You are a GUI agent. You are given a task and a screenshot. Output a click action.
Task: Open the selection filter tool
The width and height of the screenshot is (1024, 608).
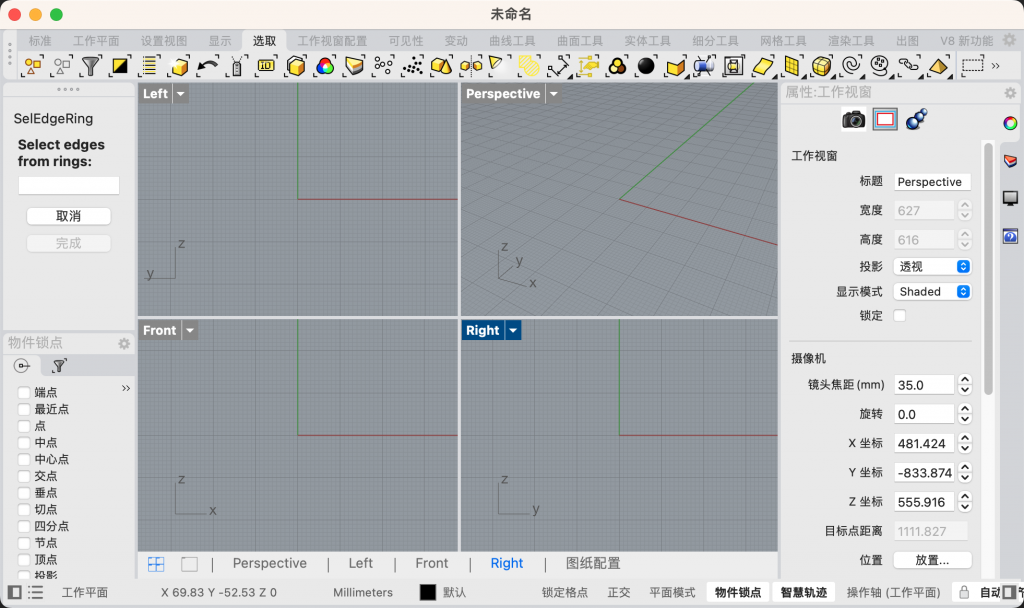pyautogui.click(x=91, y=67)
